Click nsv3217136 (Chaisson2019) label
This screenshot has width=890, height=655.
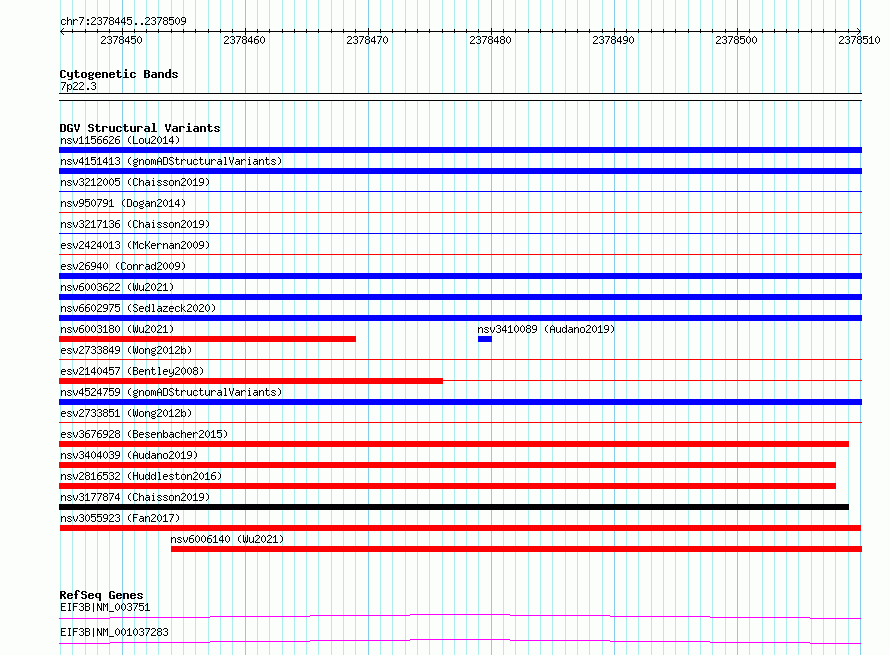135,224
